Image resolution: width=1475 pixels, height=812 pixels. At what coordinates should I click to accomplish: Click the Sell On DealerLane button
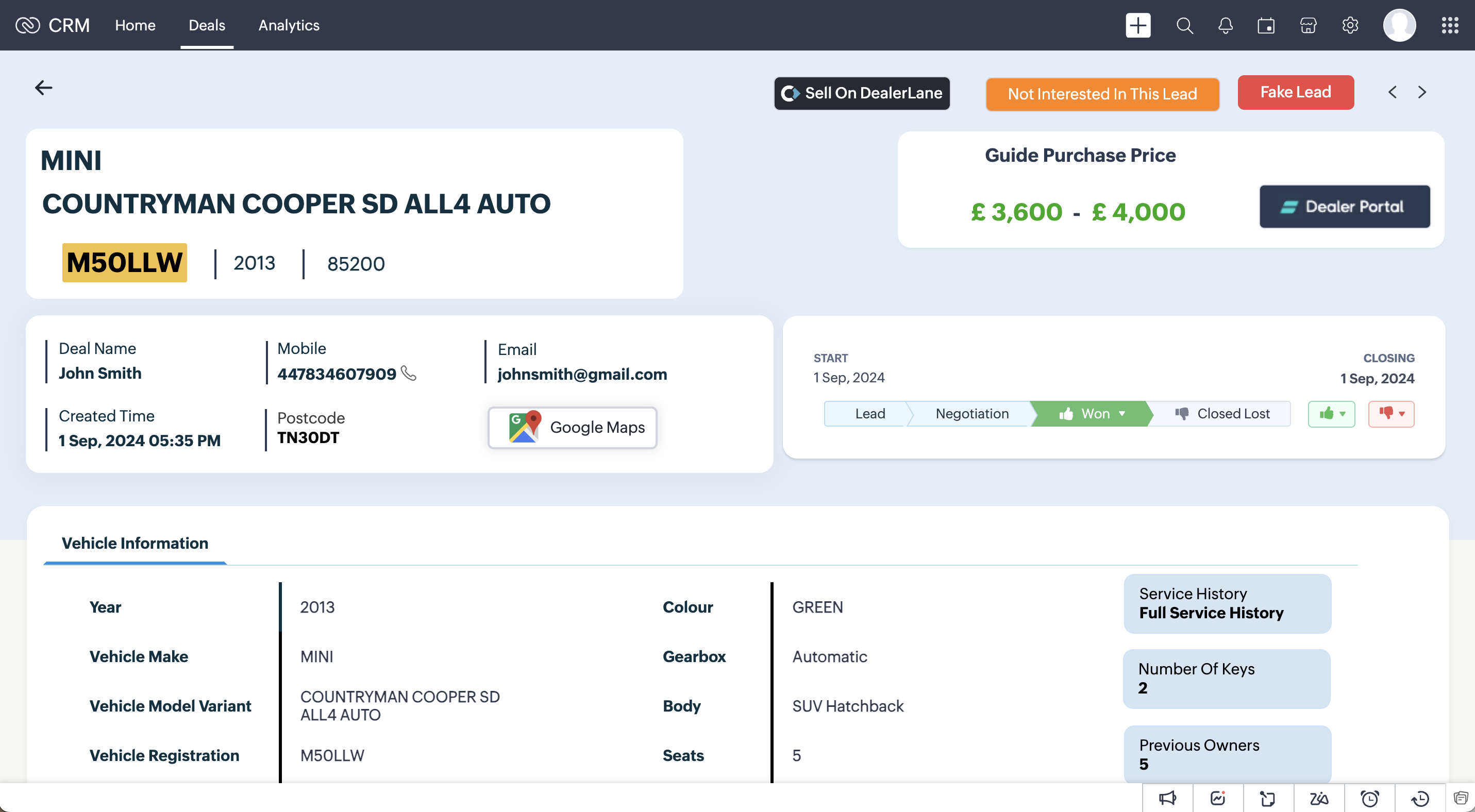tap(862, 93)
